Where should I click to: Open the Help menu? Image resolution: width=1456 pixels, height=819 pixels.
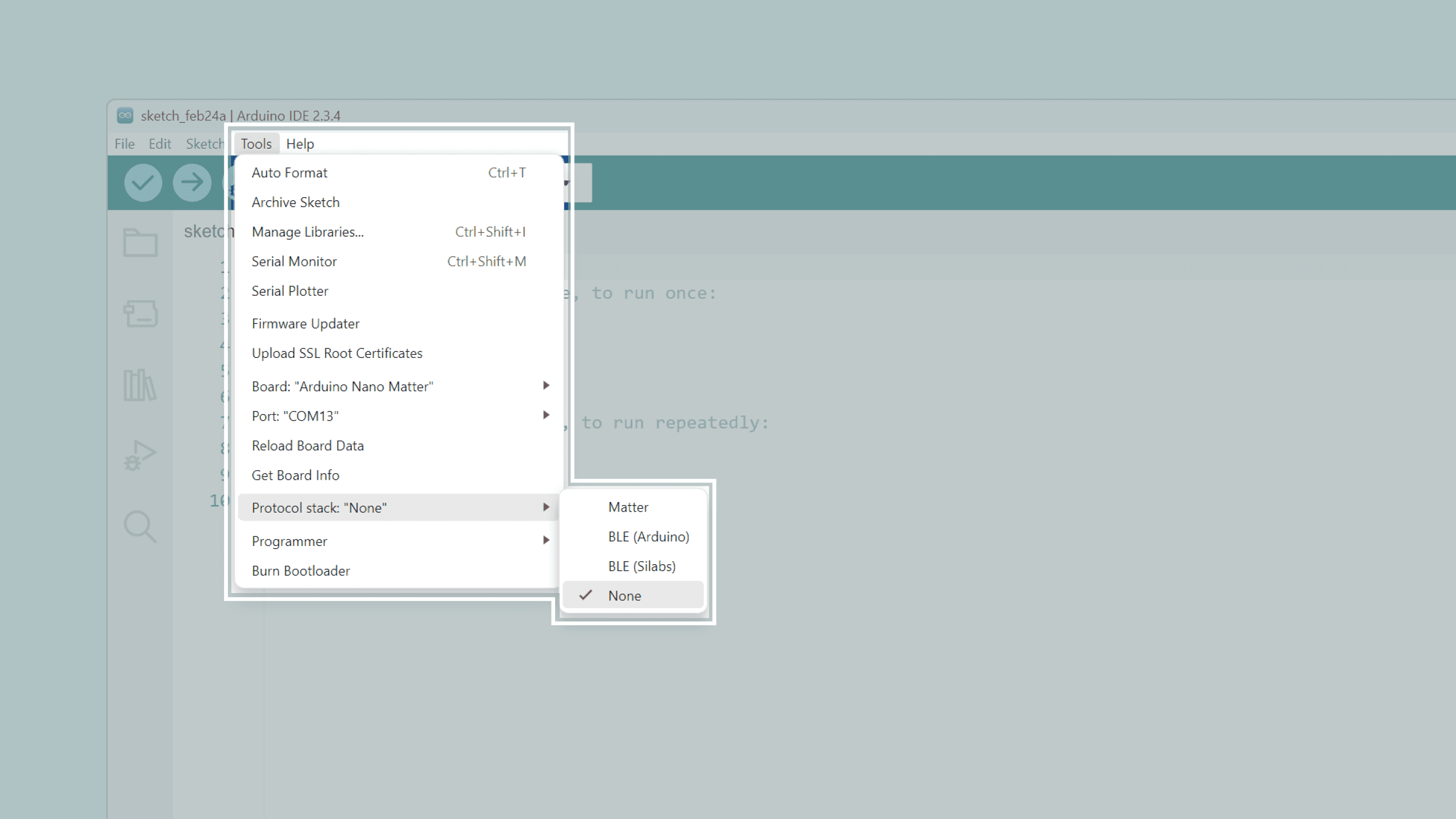click(300, 144)
